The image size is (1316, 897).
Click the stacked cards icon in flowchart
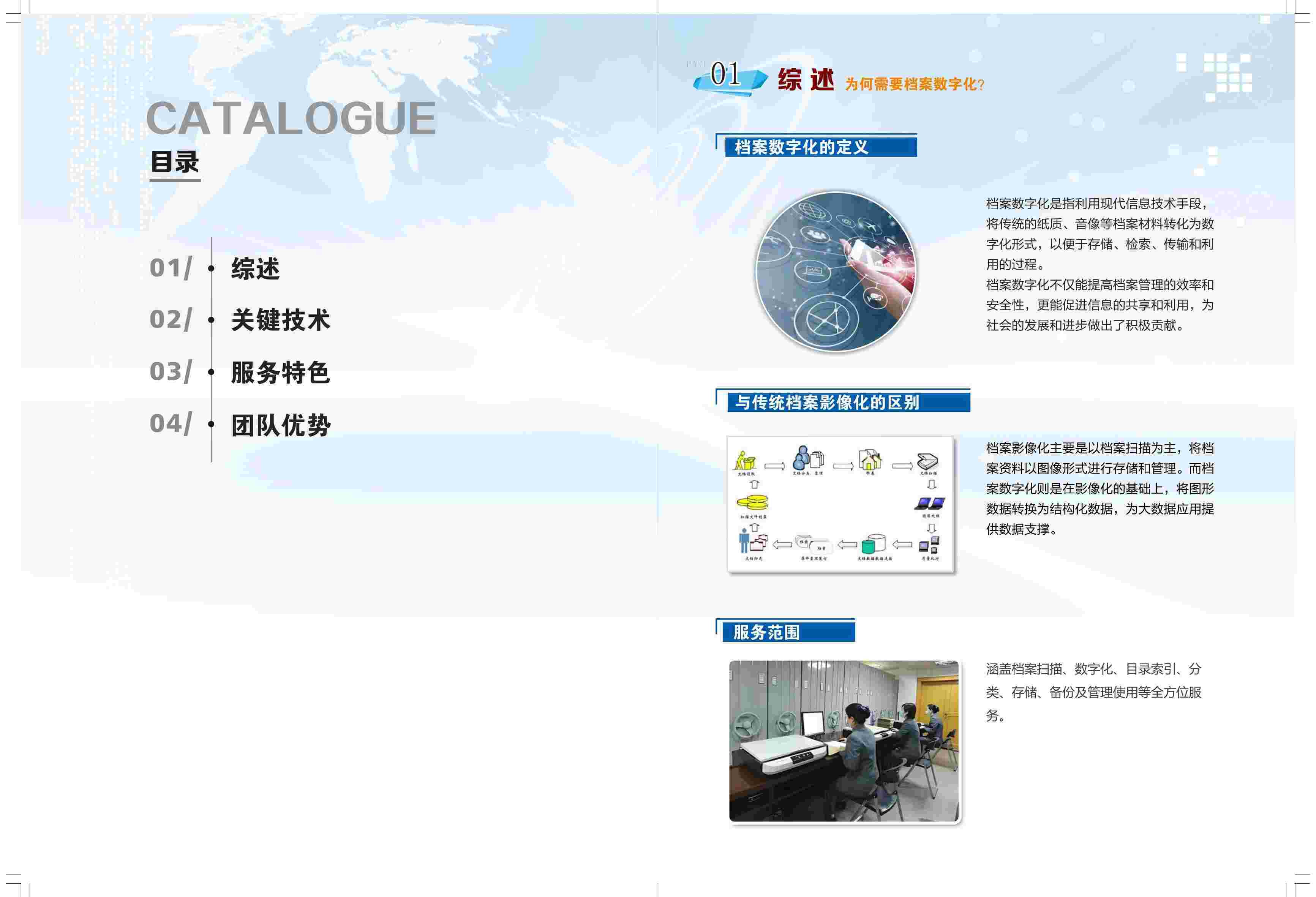[813, 544]
